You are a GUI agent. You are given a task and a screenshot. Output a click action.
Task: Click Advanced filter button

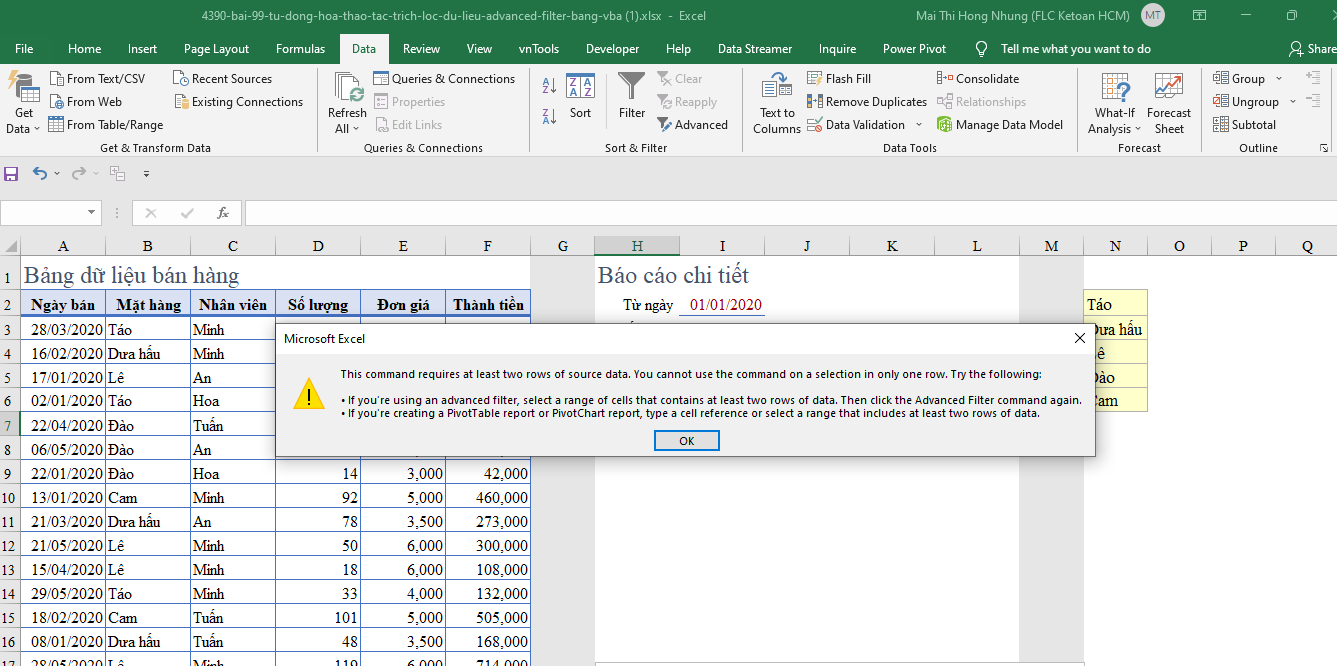click(692, 125)
